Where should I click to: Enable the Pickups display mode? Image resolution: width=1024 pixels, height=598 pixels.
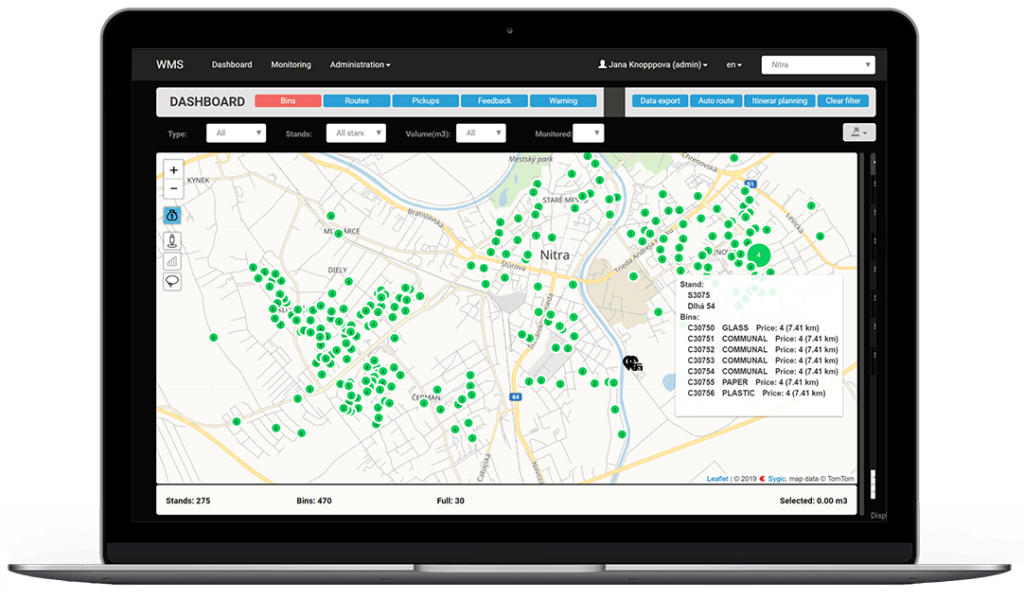[424, 100]
